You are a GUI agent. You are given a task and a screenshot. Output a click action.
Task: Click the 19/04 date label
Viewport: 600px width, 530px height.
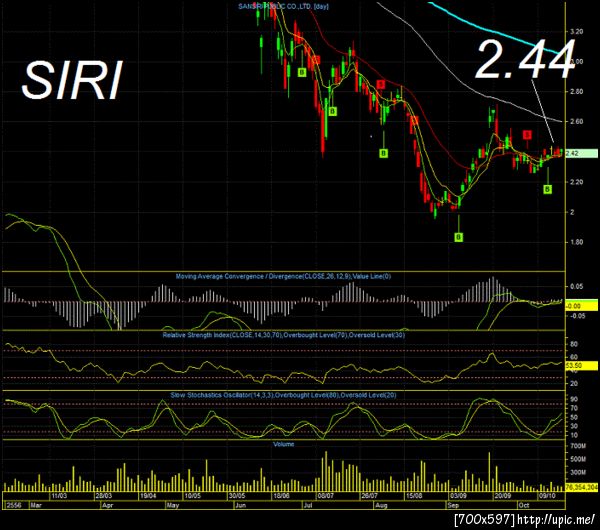coord(148,496)
